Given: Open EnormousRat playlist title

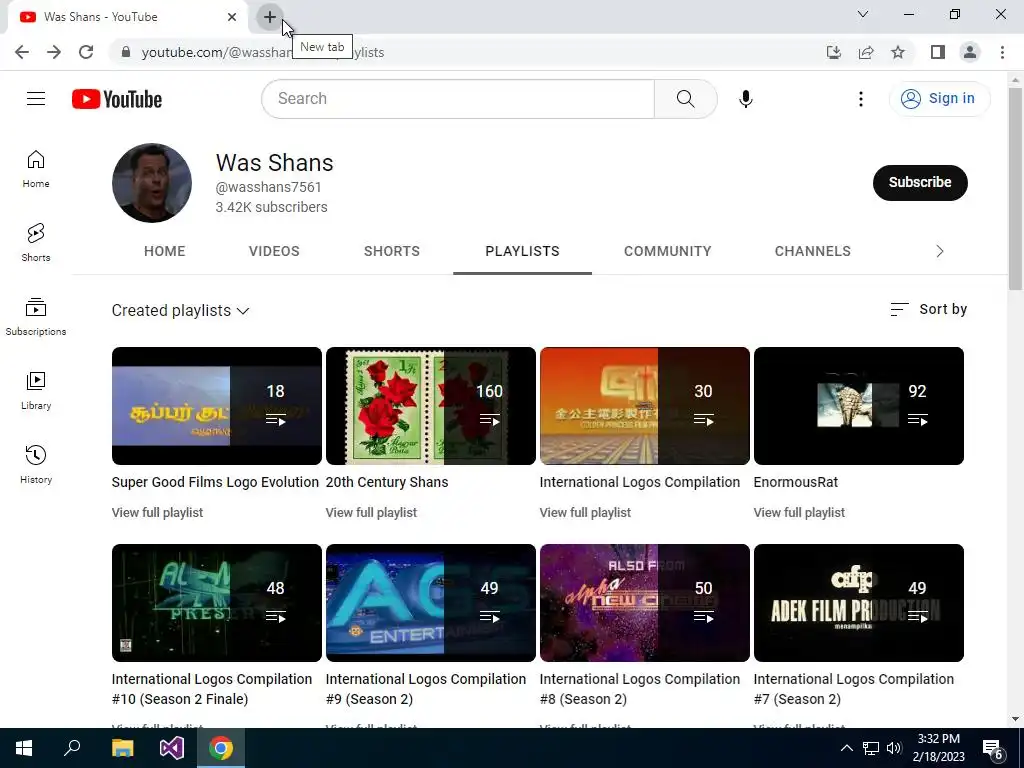Looking at the screenshot, I should pos(795,482).
